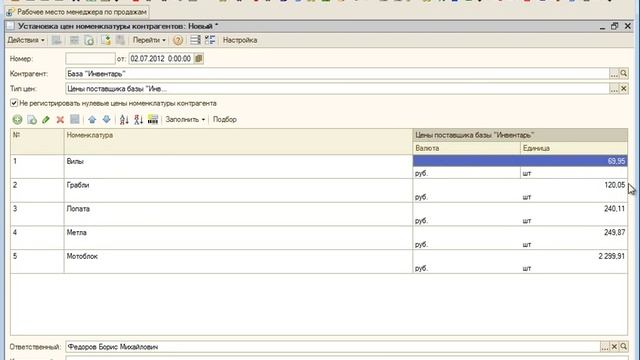Click the list-lines icon after help

pos(195,40)
